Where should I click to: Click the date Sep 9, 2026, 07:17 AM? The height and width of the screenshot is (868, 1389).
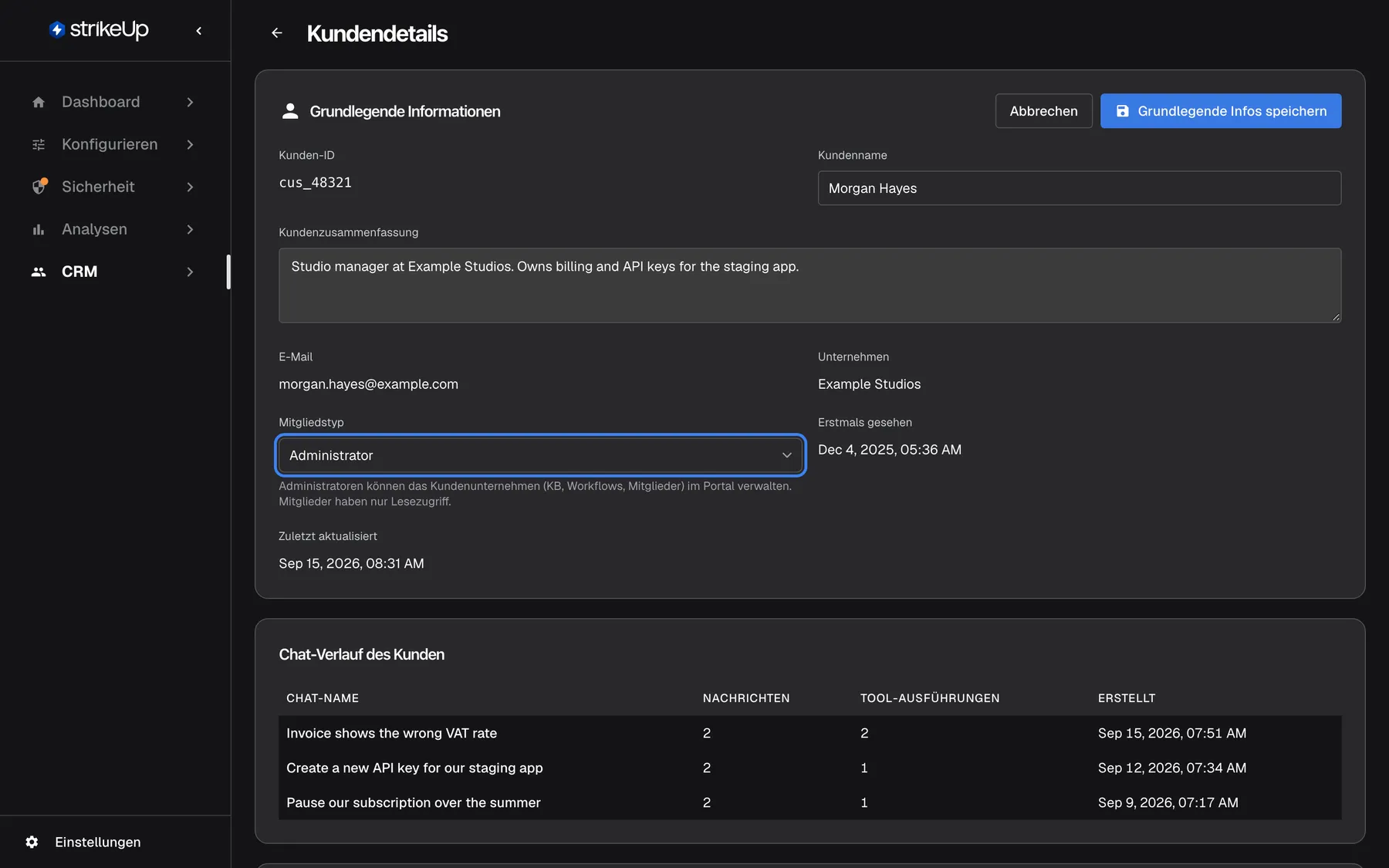1168,802
